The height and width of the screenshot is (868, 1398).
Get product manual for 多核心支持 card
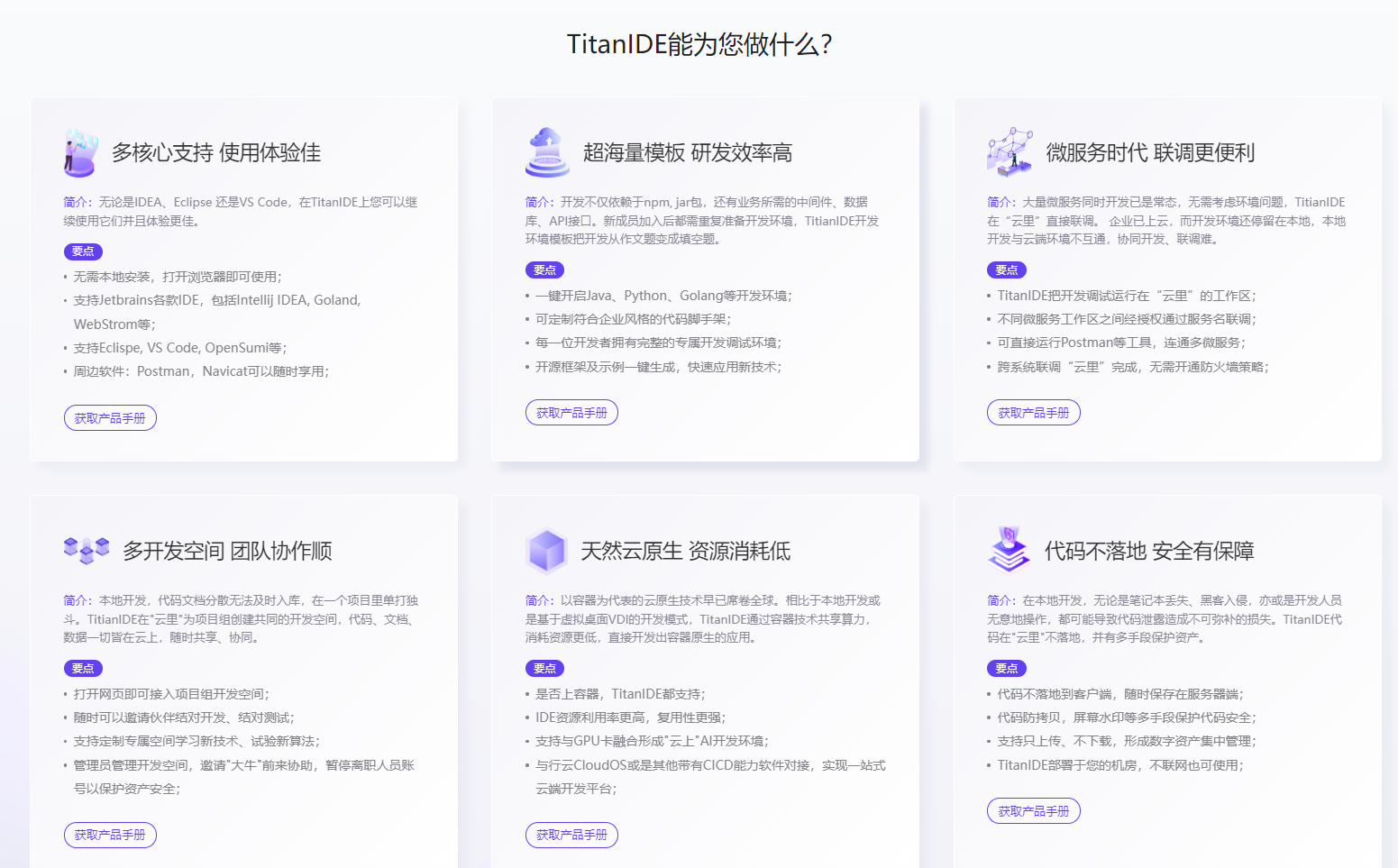coord(110,418)
